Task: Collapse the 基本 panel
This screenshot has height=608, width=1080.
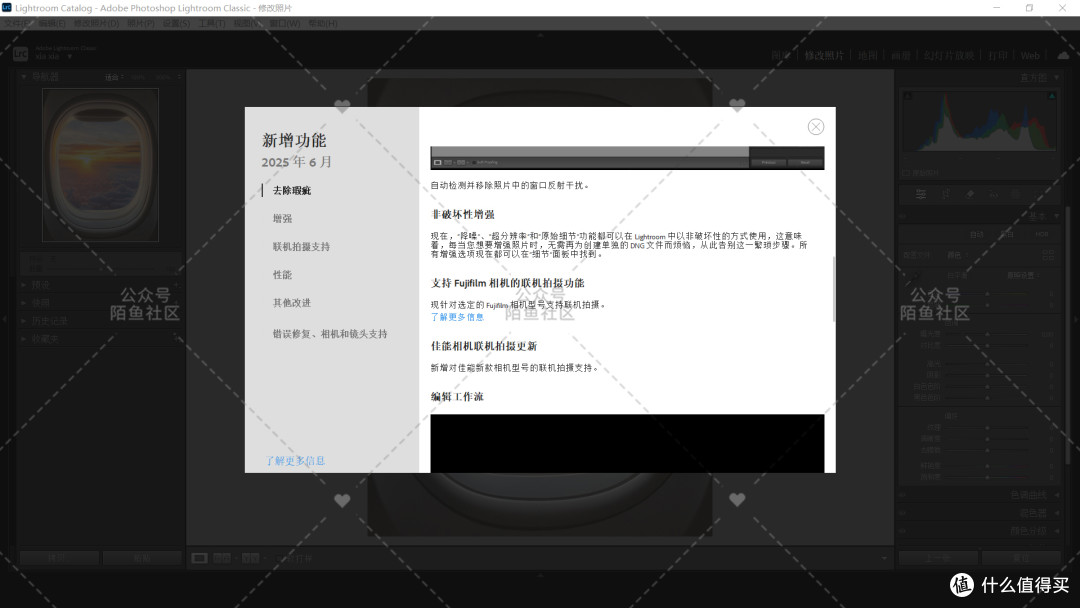Action: (1057, 216)
